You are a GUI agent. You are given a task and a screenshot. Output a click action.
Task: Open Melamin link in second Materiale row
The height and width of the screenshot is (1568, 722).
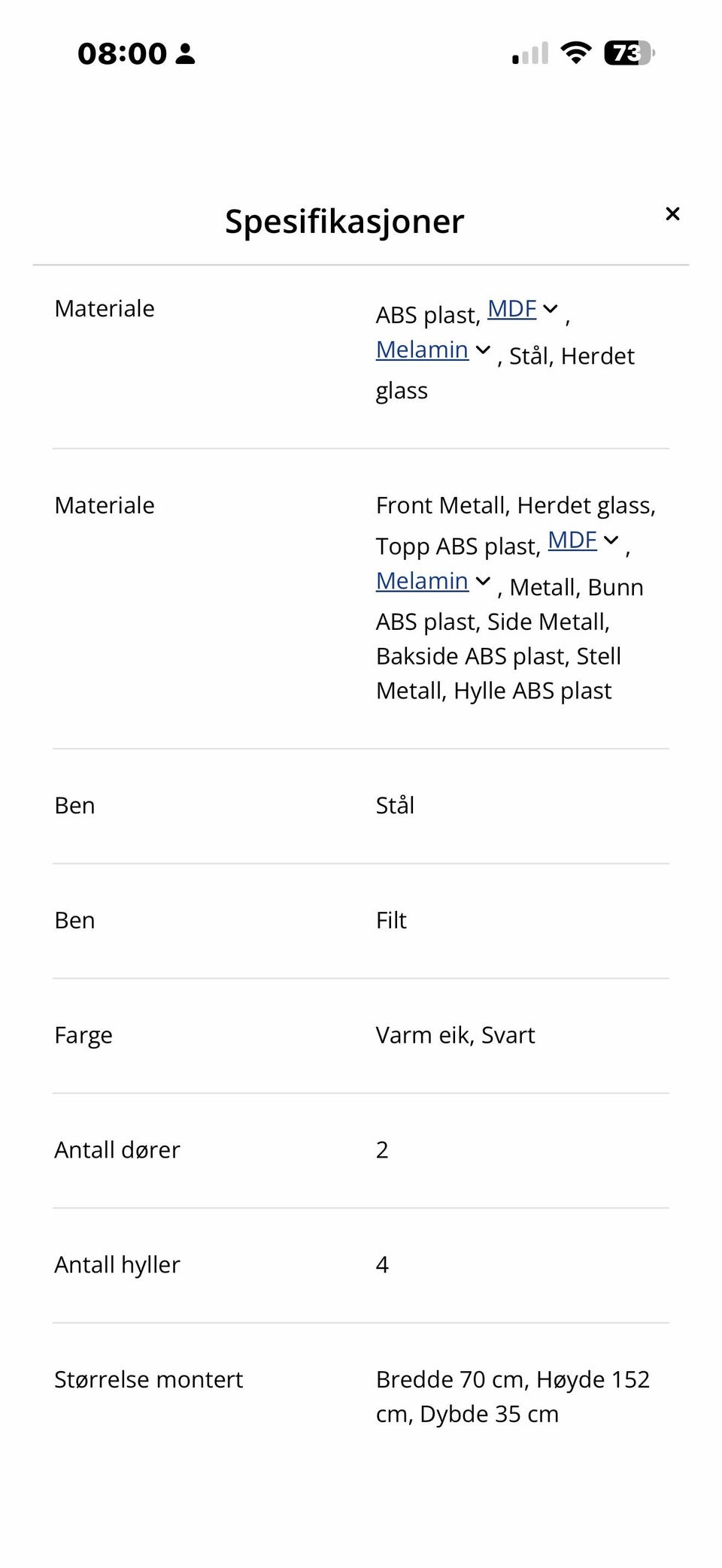pyautogui.click(x=422, y=581)
